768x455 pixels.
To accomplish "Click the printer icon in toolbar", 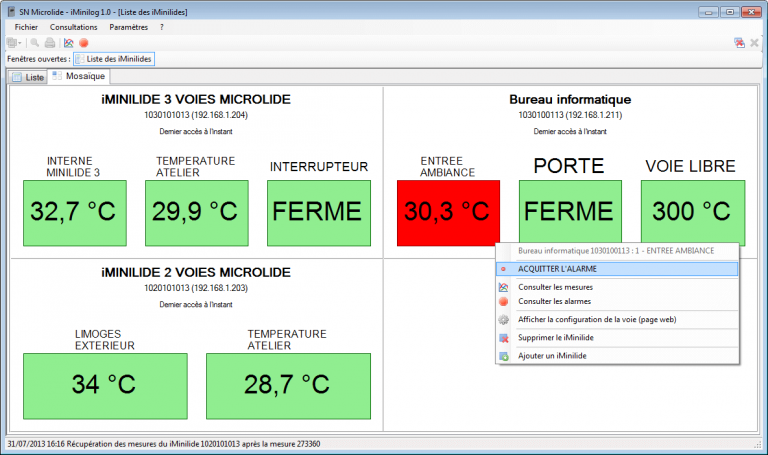I will 50,43.
